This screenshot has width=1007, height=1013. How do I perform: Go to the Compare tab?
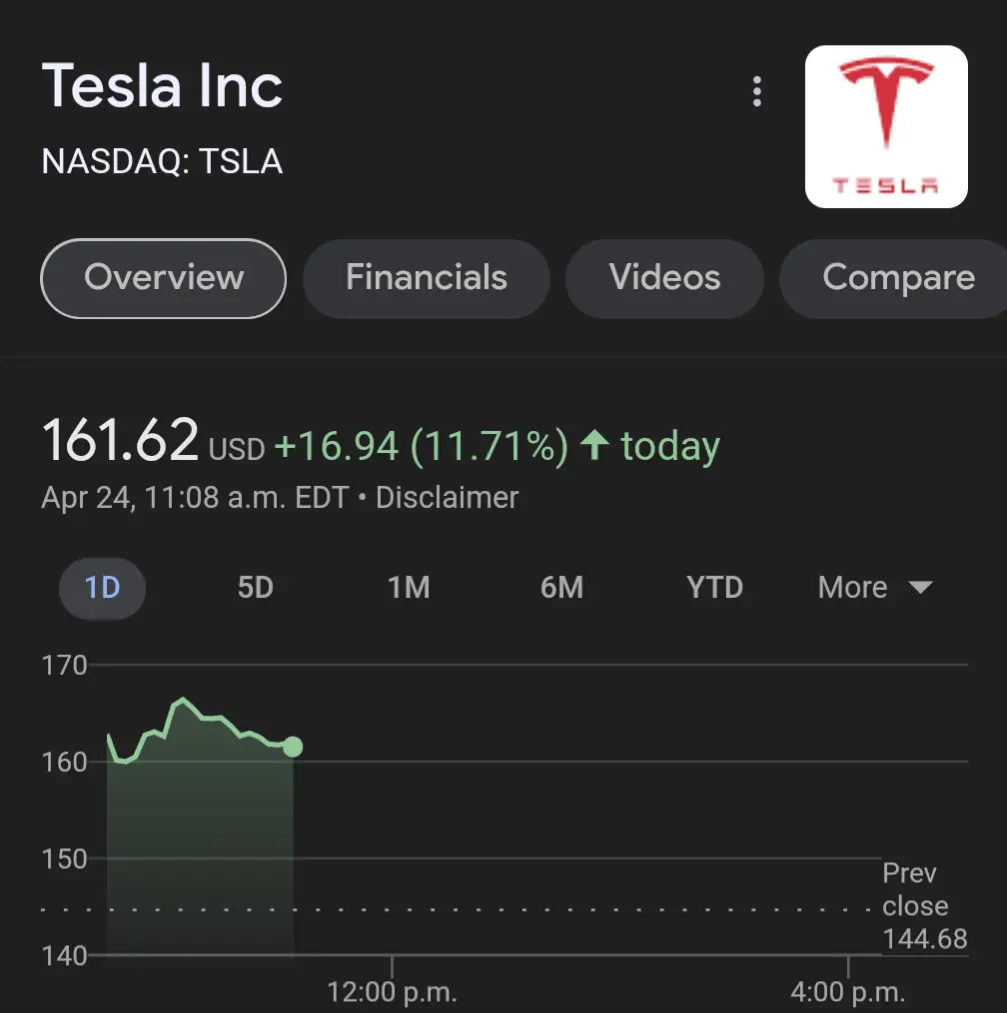point(894,278)
